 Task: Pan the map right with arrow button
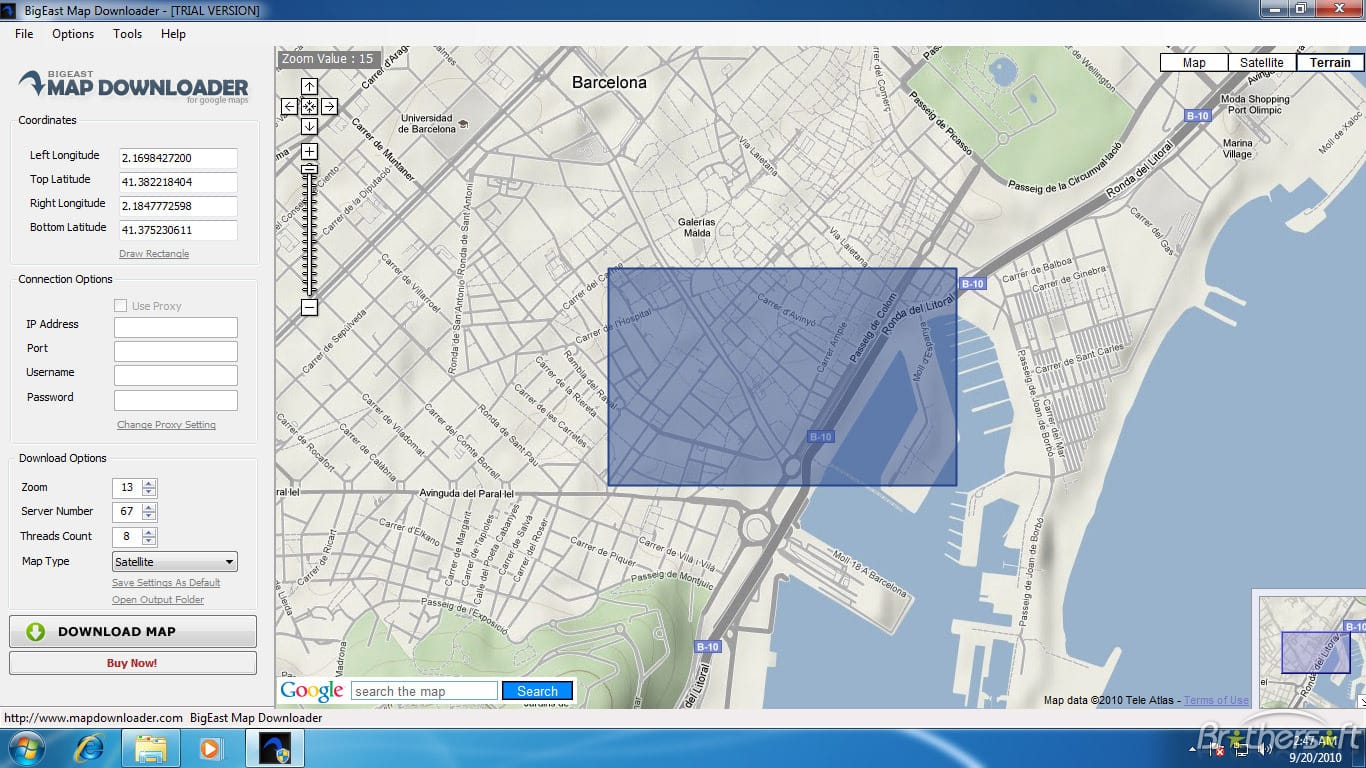click(x=329, y=106)
